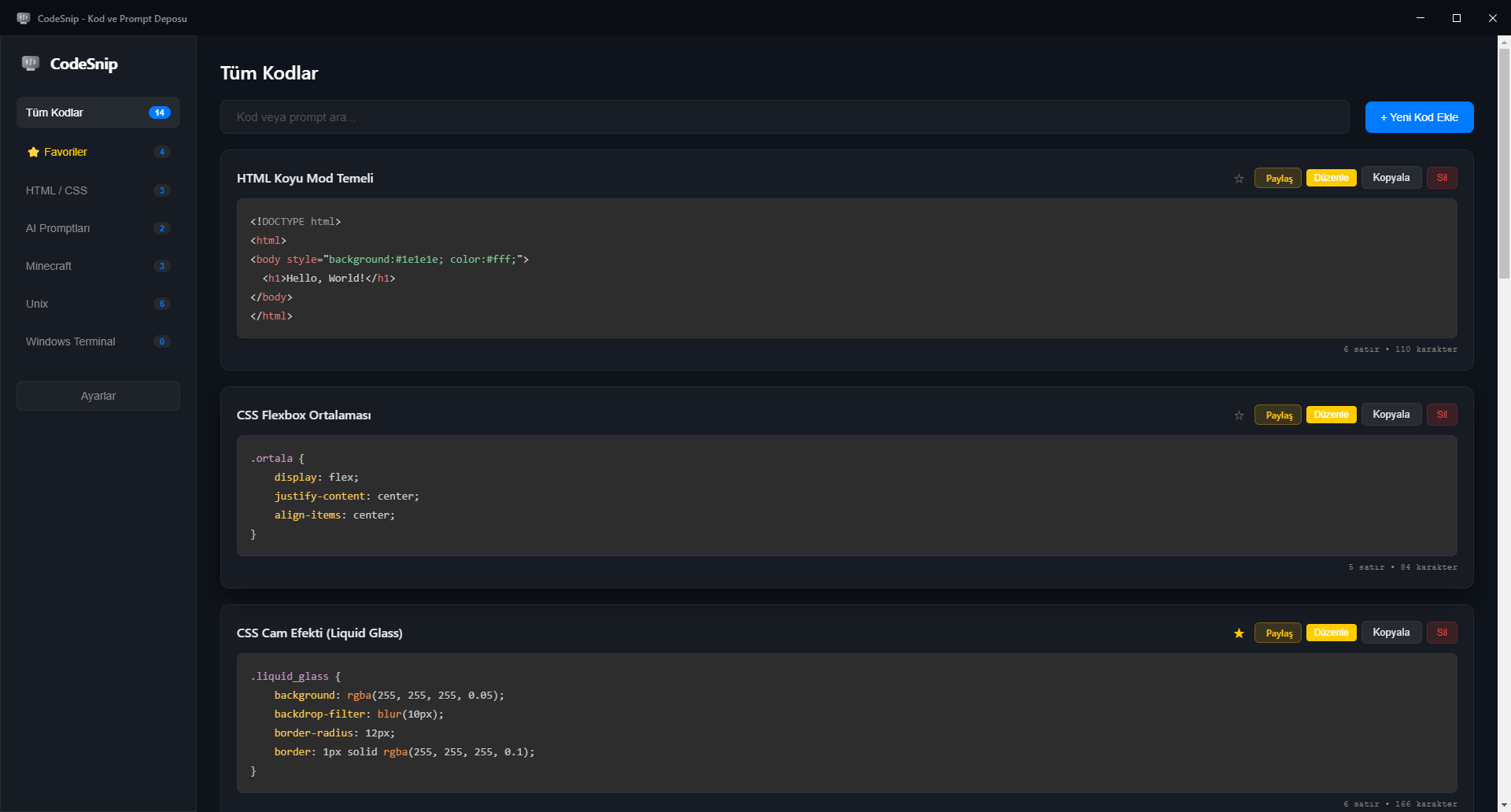Unfavorite CSS Cam Efekti using its star
Screen dimensions: 1511x812
coord(1239,633)
